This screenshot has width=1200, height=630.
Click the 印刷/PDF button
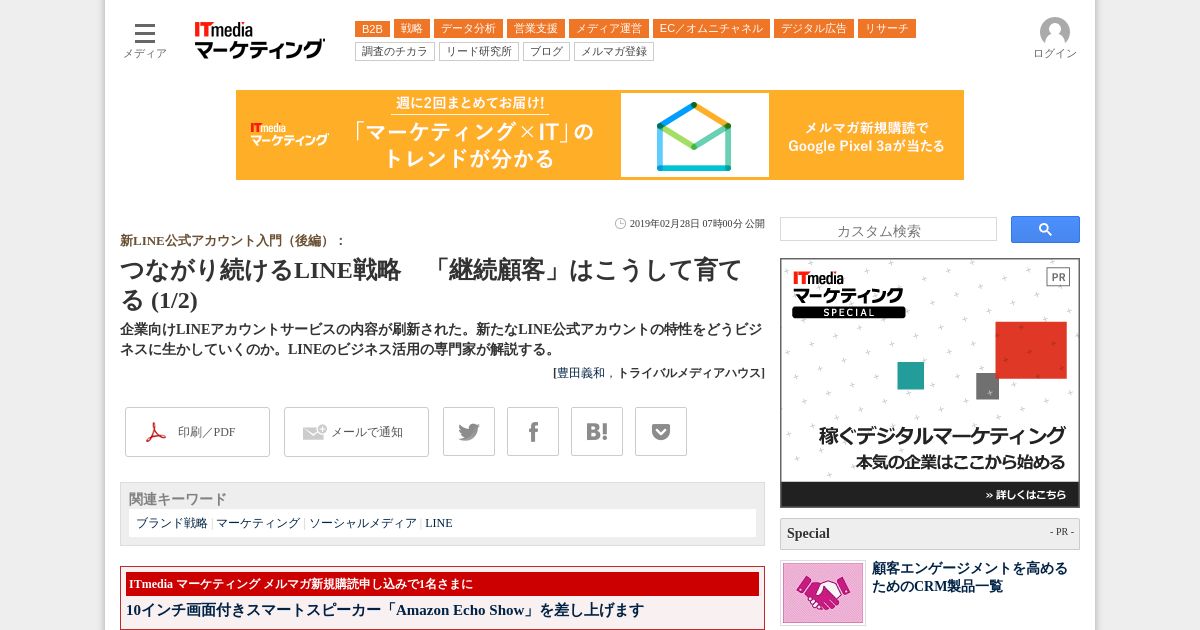click(x=197, y=432)
